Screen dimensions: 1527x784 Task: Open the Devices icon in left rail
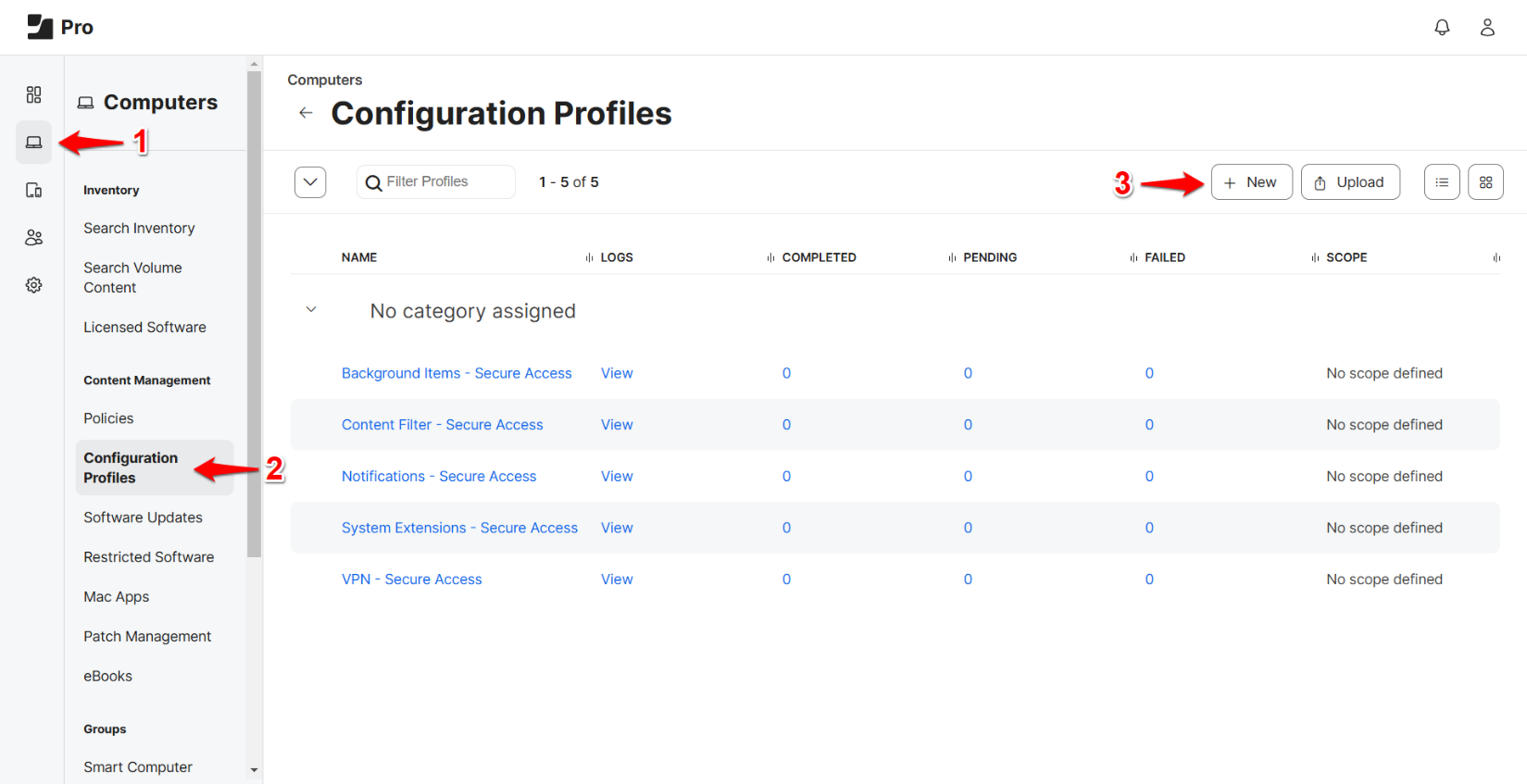[x=33, y=190]
